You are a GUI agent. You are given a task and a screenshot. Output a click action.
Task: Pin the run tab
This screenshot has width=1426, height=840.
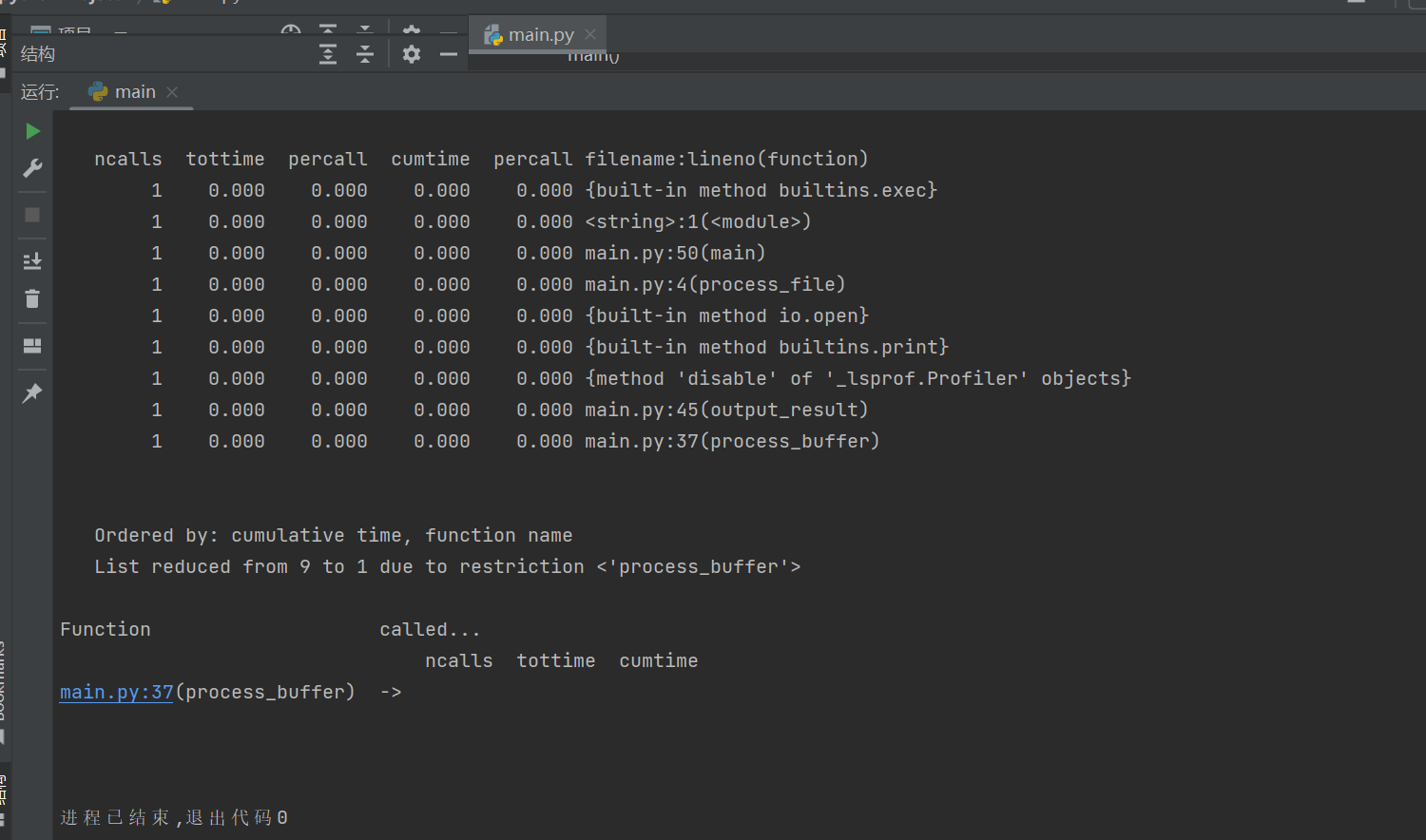(32, 392)
